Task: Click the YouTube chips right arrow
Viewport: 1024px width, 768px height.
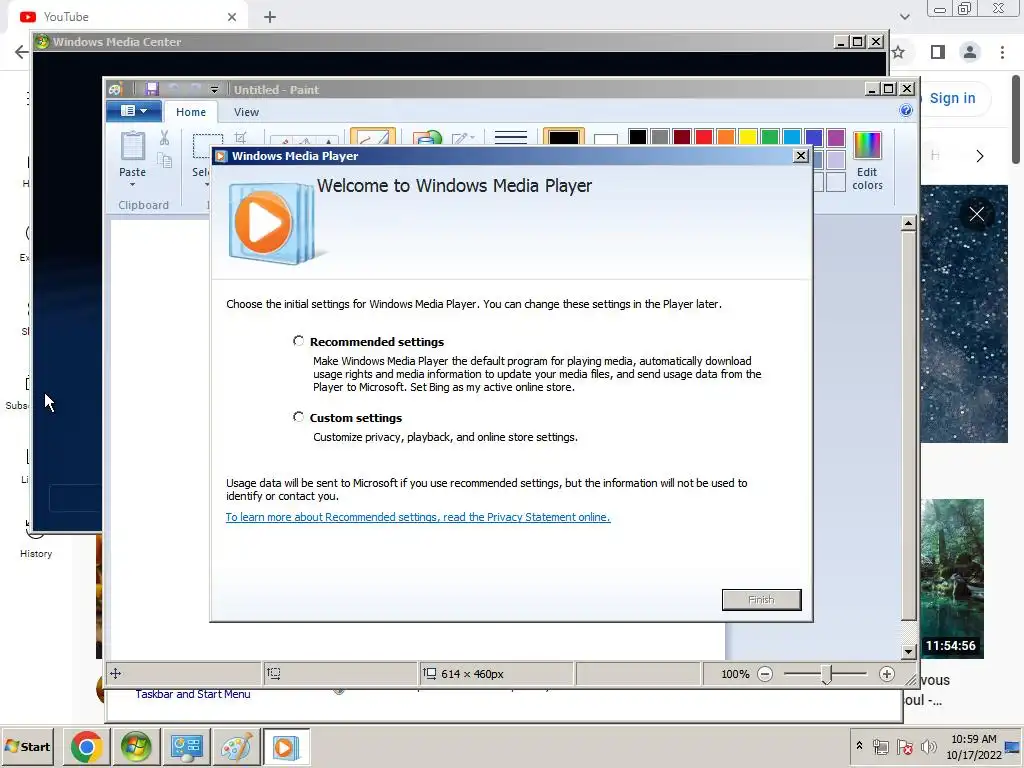Action: 979,155
